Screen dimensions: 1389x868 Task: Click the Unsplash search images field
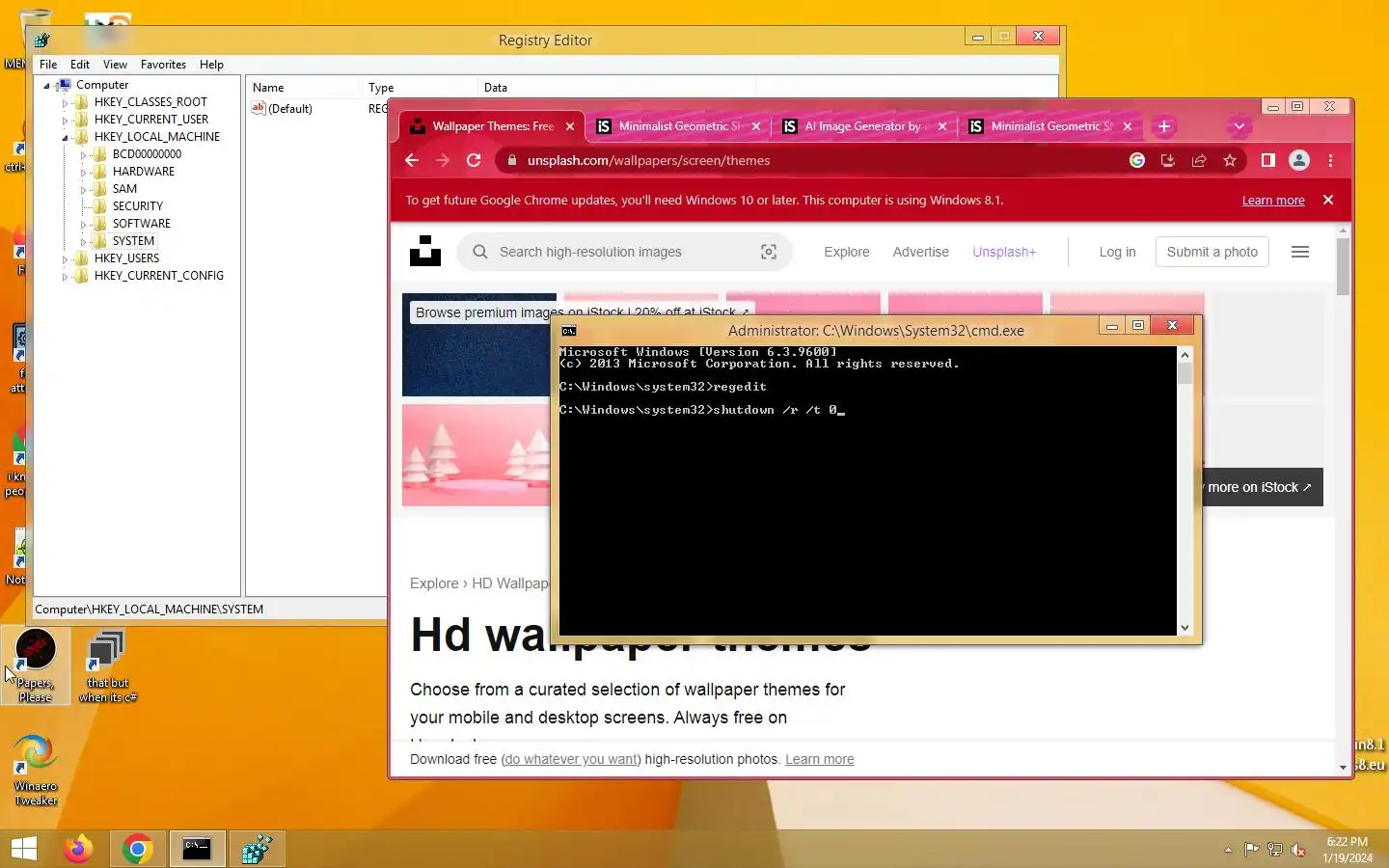(624, 252)
